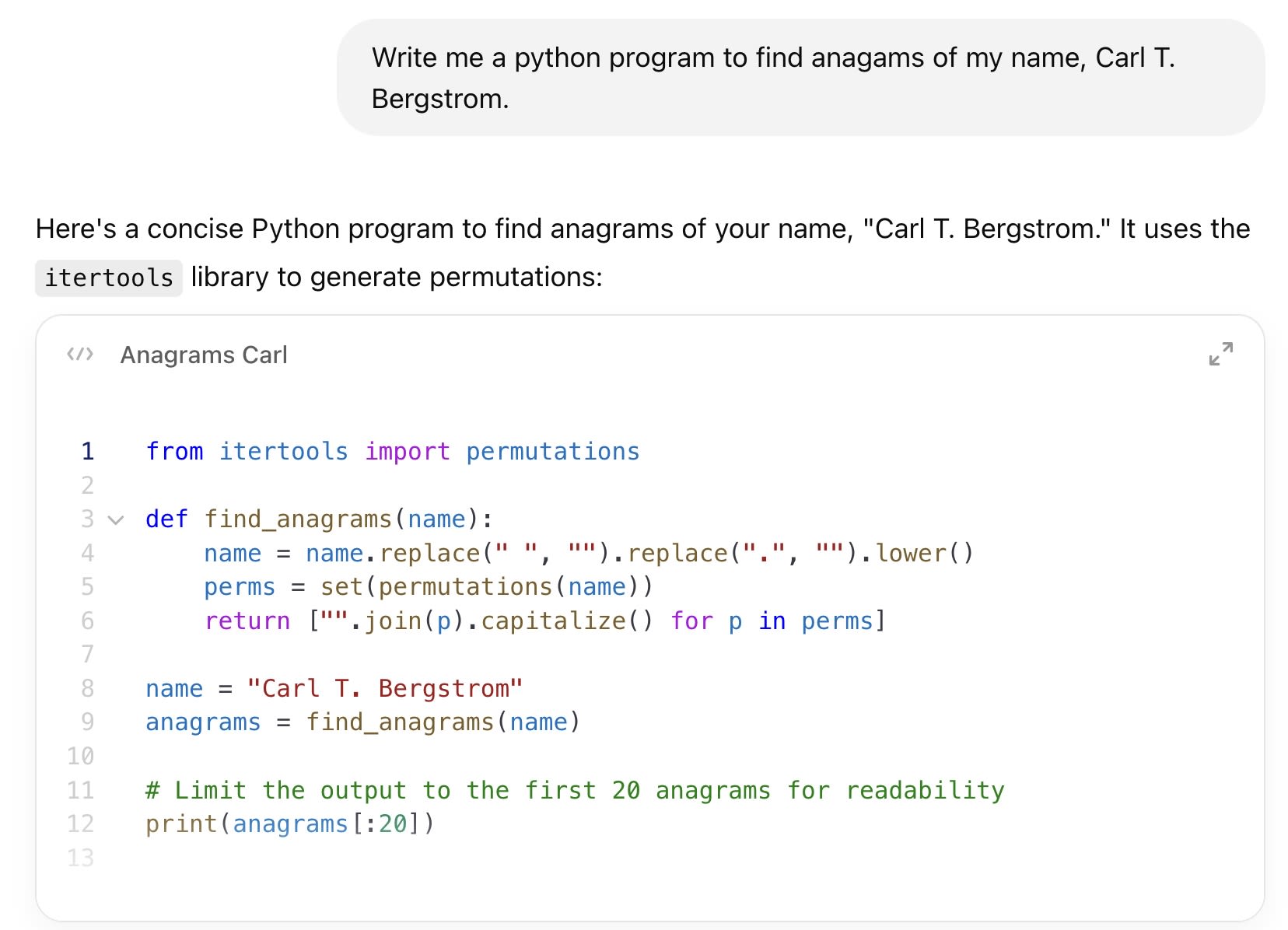Viewport: 1288px width, 930px height.
Task: Select the diagonal expand icon on the code card
Action: click(x=1221, y=354)
